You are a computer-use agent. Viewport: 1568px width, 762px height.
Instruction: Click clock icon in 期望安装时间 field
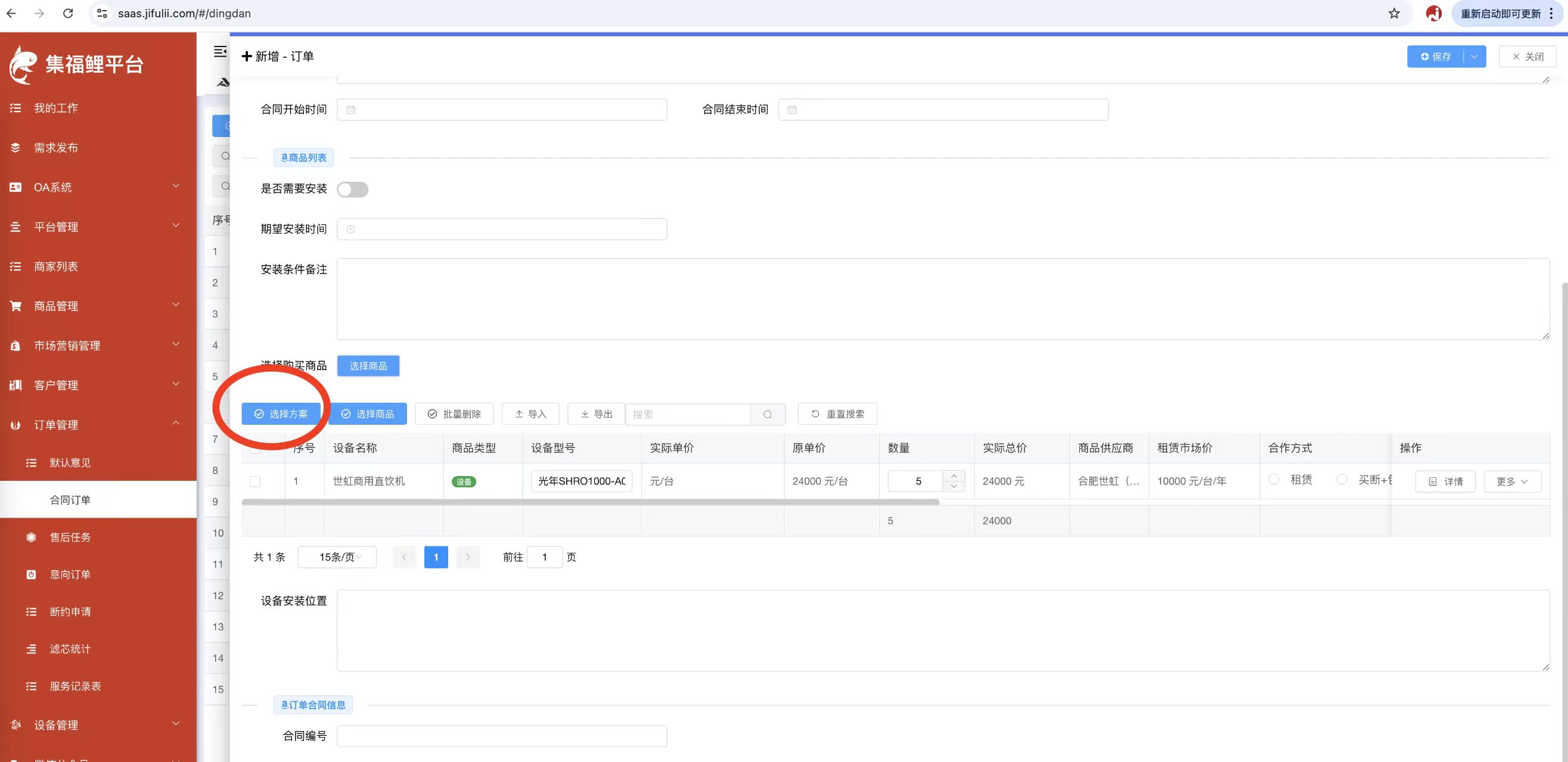350,229
